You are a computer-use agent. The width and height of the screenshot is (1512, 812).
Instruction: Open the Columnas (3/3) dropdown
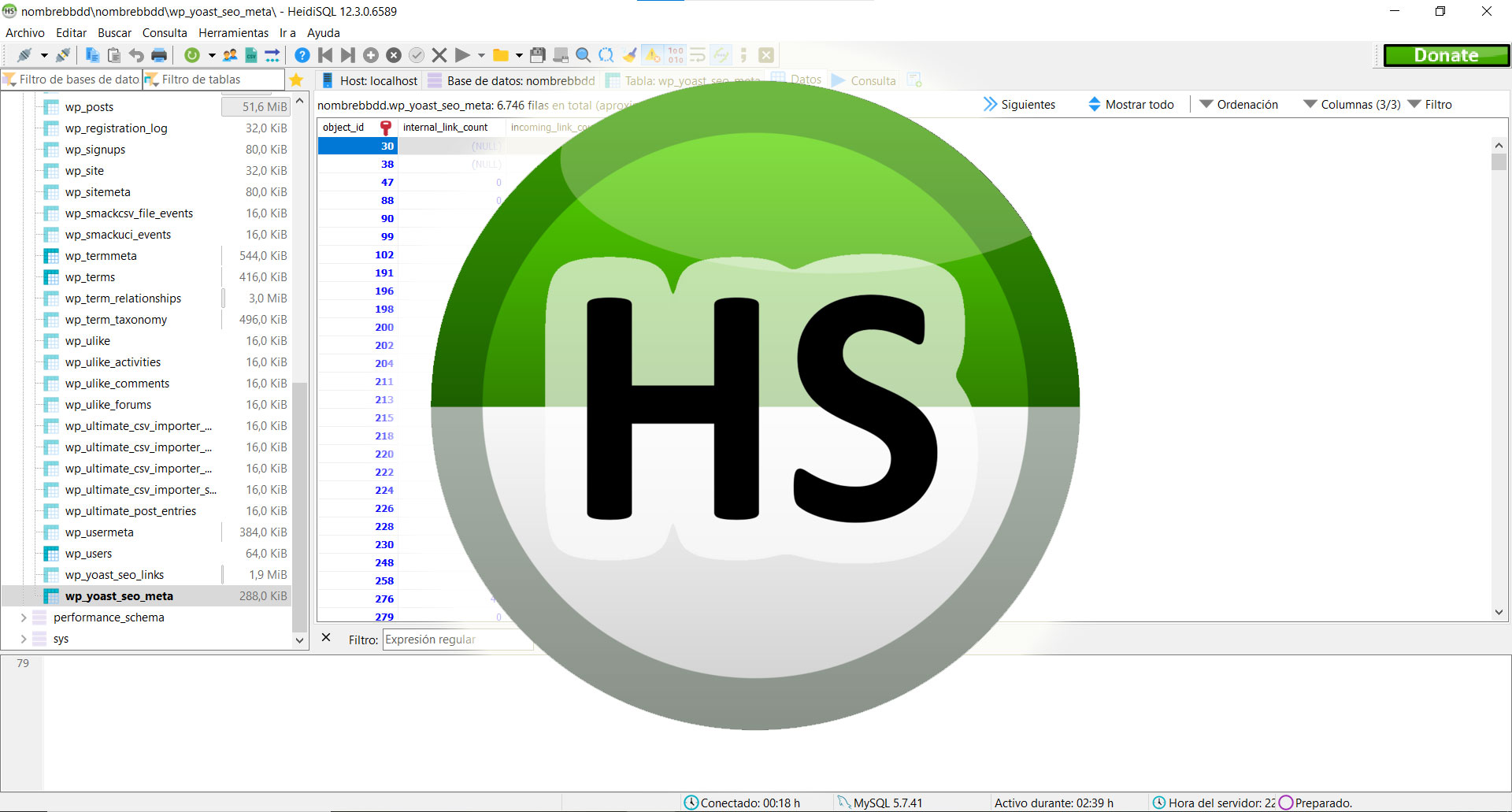(1359, 104)
